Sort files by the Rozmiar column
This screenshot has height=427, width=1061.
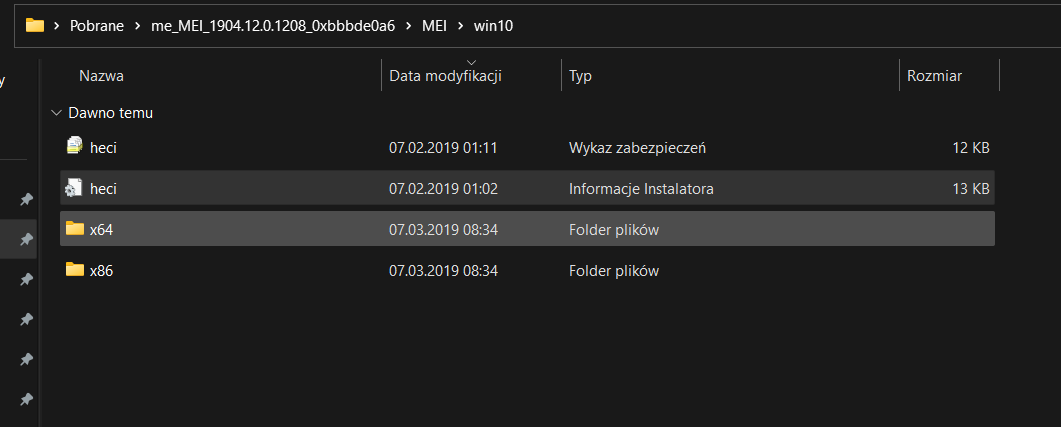click(934, 75)
